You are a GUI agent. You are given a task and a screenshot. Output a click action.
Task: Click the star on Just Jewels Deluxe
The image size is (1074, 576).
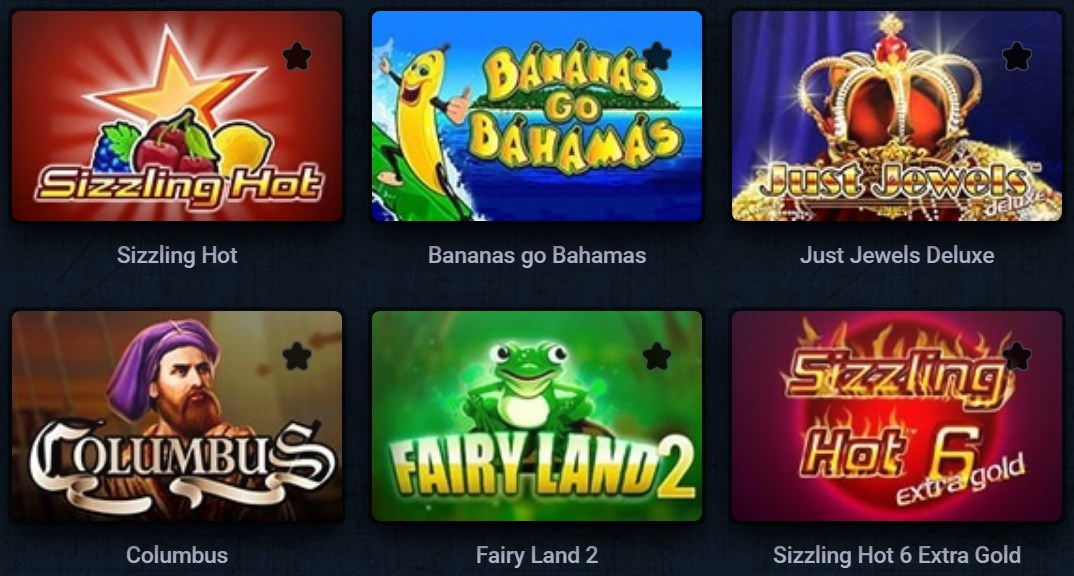[1016, 56]
